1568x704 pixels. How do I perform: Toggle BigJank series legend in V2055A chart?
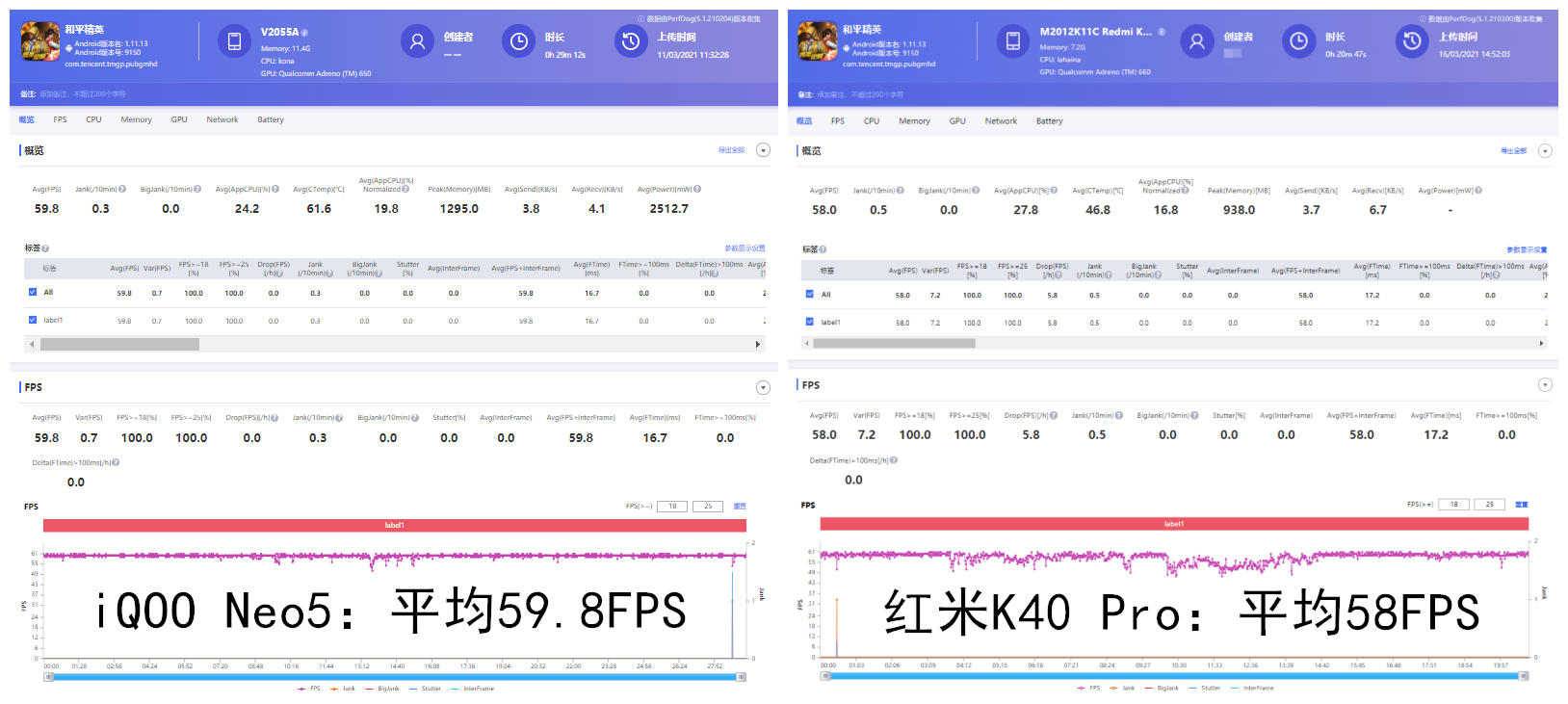point(382,689)
